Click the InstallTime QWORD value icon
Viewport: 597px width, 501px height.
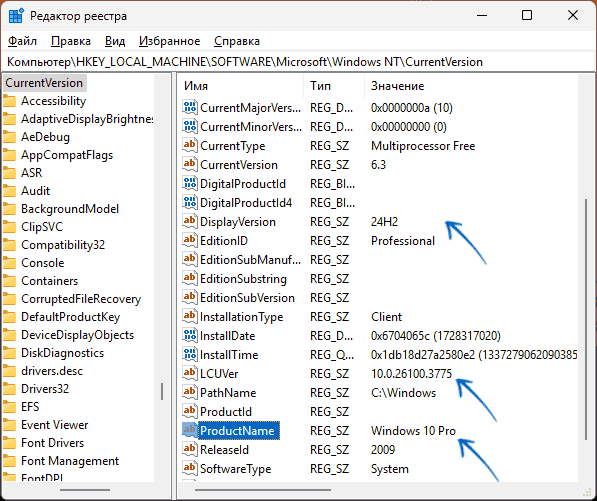190,355
